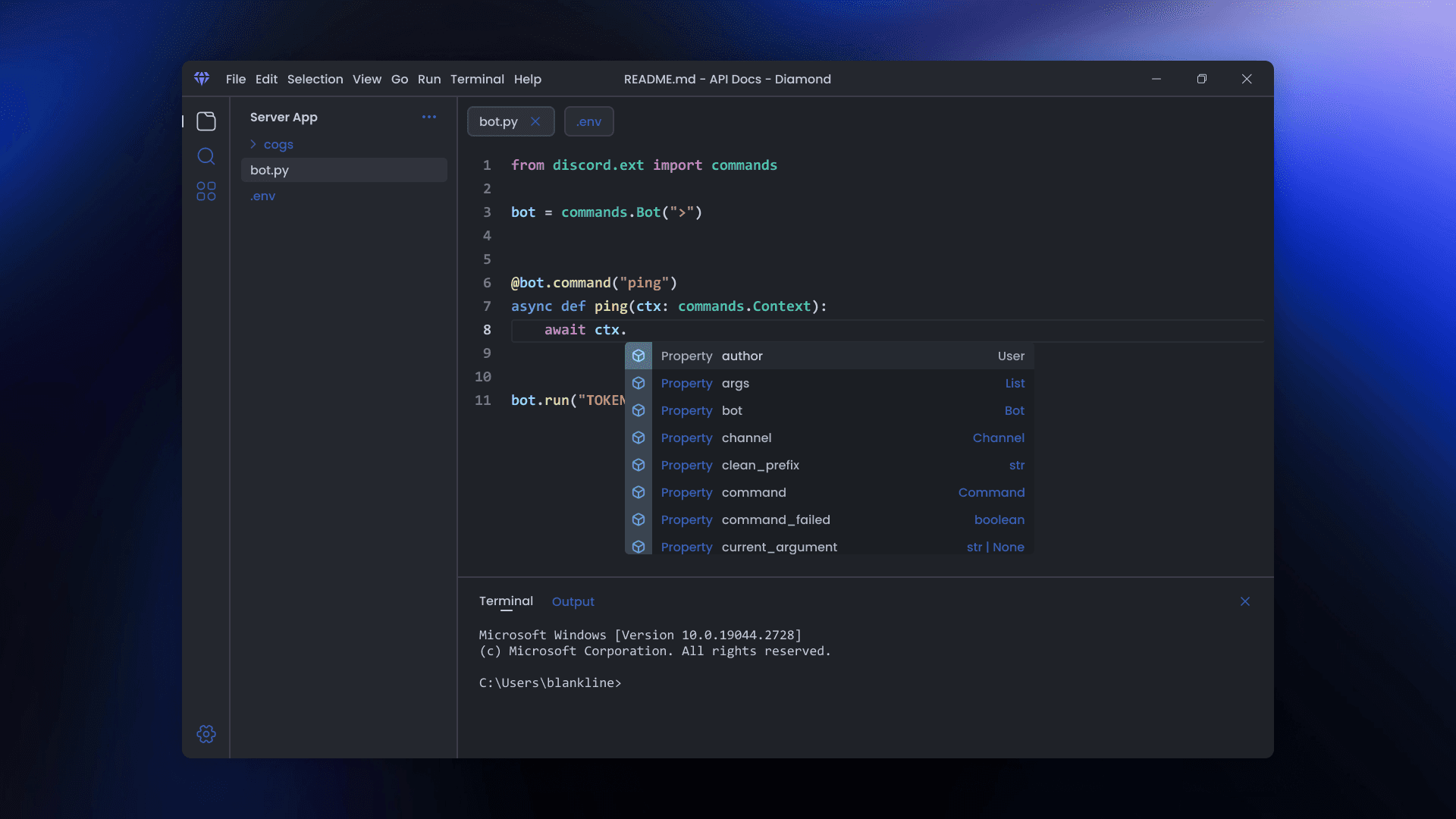The height and width of the screenshot is (819, 1456).
Task: Click the cube icon beside args suggestion
Action: [x=639, y=383]
